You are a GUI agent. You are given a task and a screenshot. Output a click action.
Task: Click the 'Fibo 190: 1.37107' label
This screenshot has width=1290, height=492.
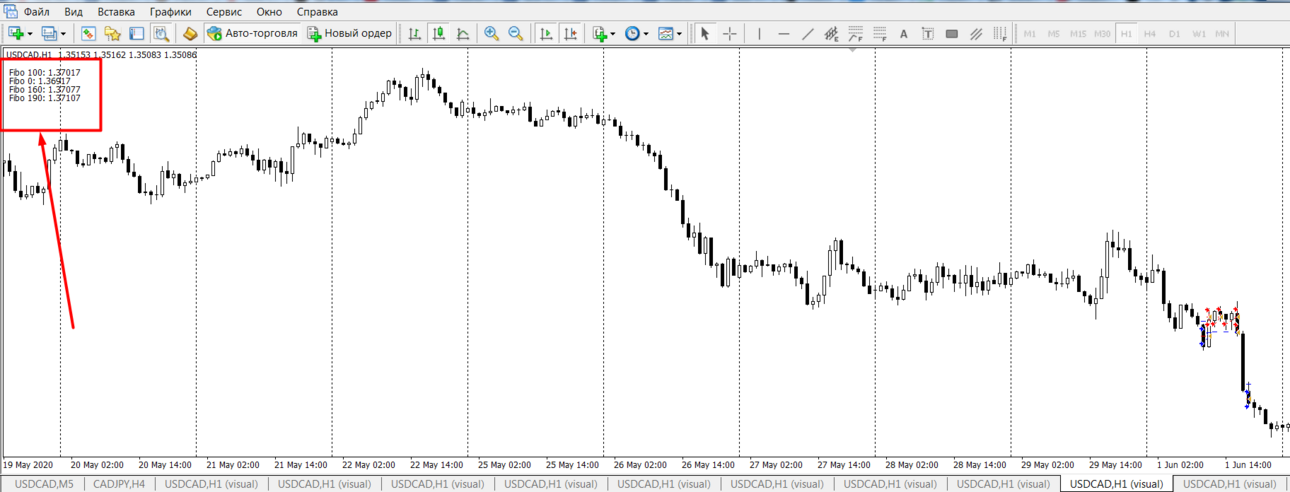coord(45,98)
